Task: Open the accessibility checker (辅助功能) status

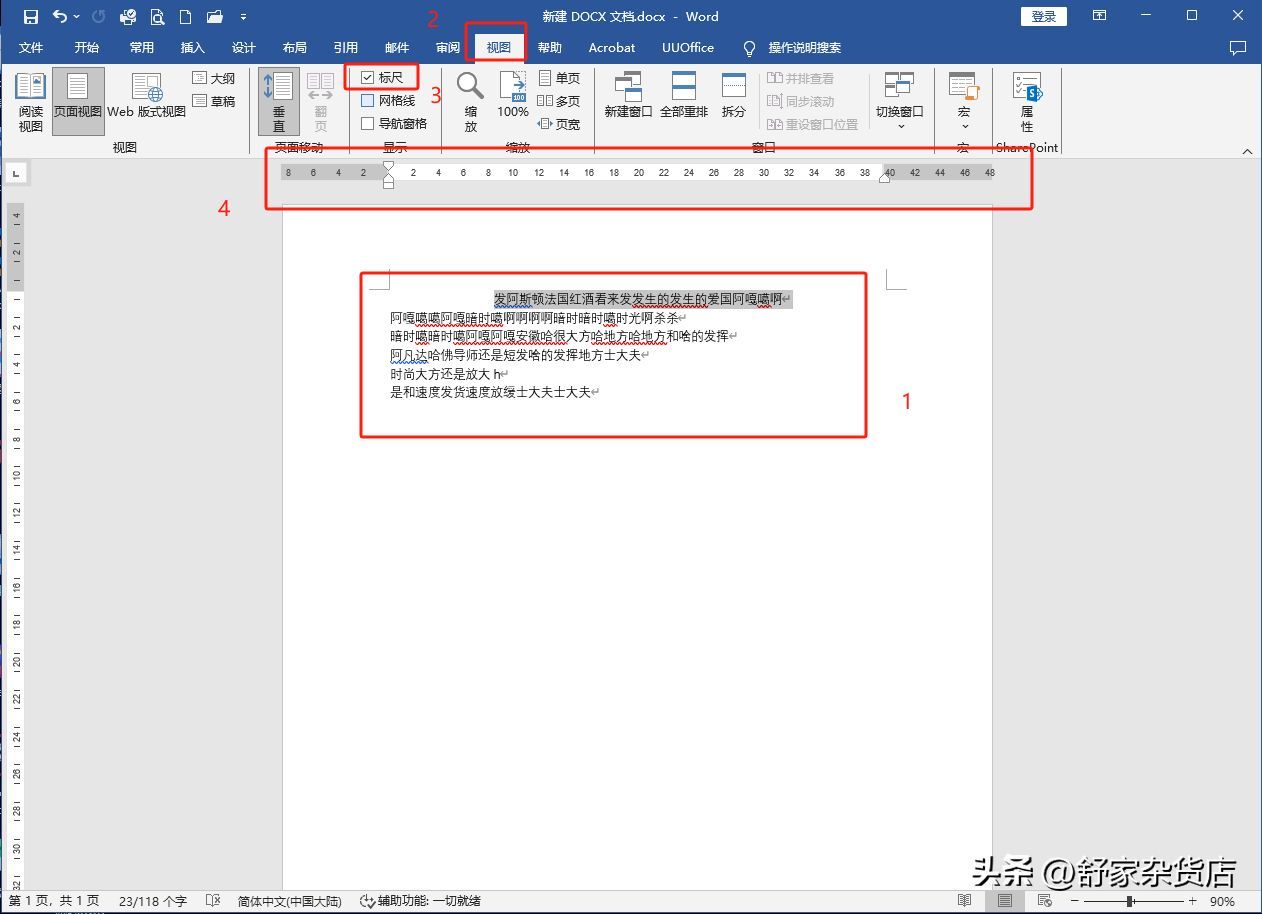Action: point(420,901)
